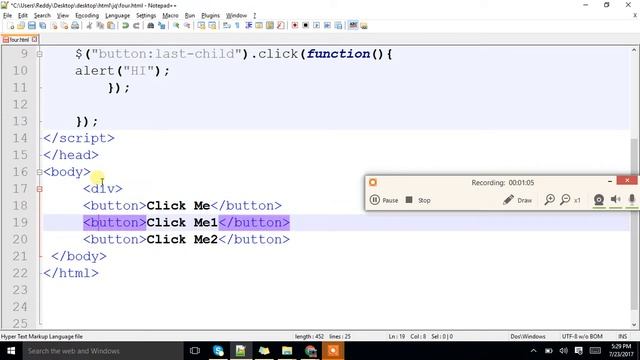This screenshot has width=640, height=360.
Task: Open the Document Map toolbar icon
Action: 270,26
